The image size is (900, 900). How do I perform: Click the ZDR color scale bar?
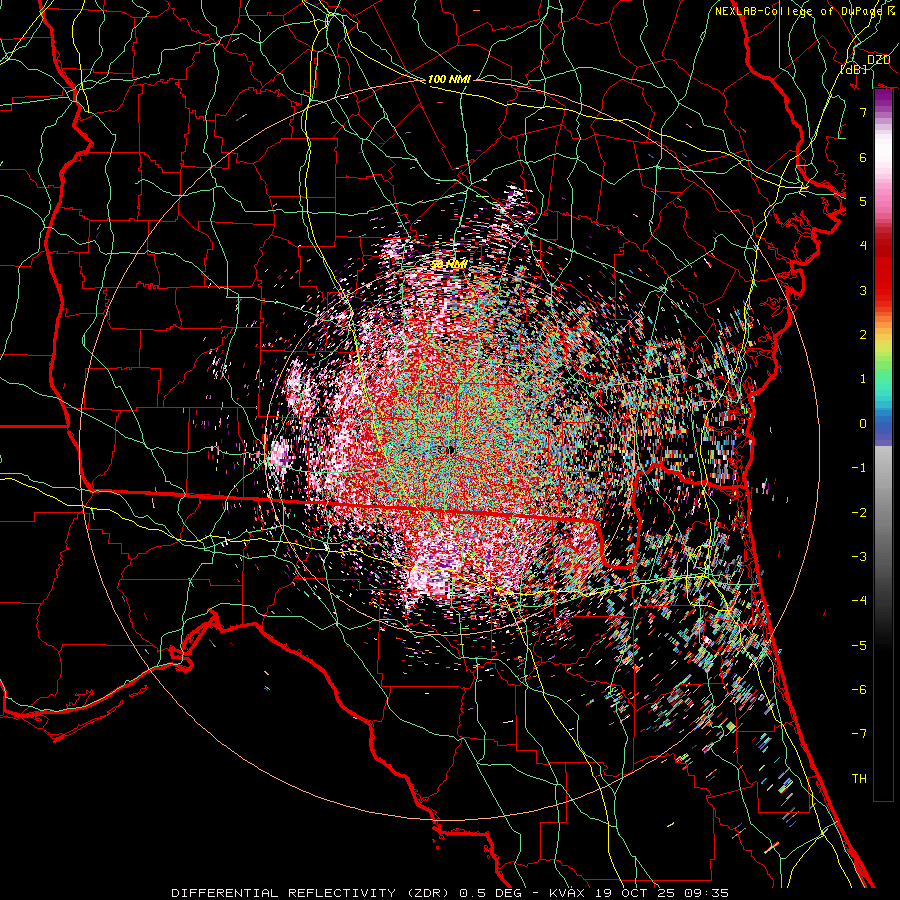click(x=883, y=445)
